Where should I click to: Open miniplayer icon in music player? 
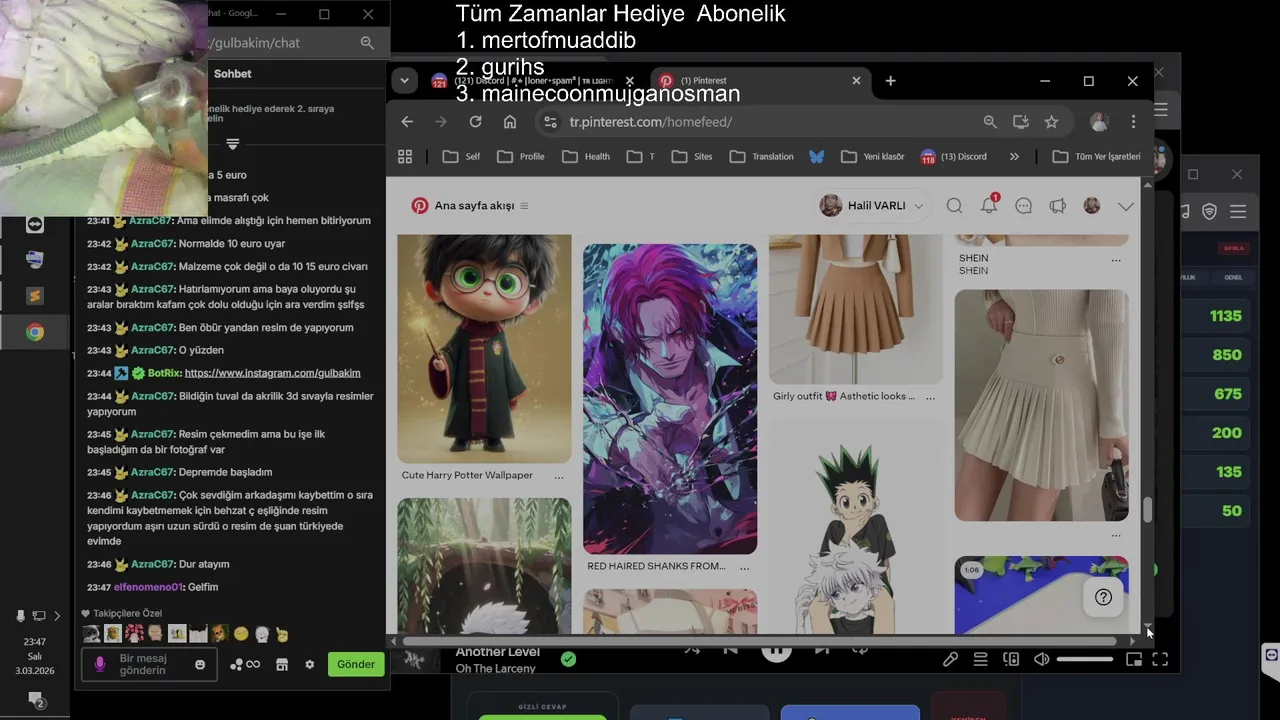pos(1134,659)
